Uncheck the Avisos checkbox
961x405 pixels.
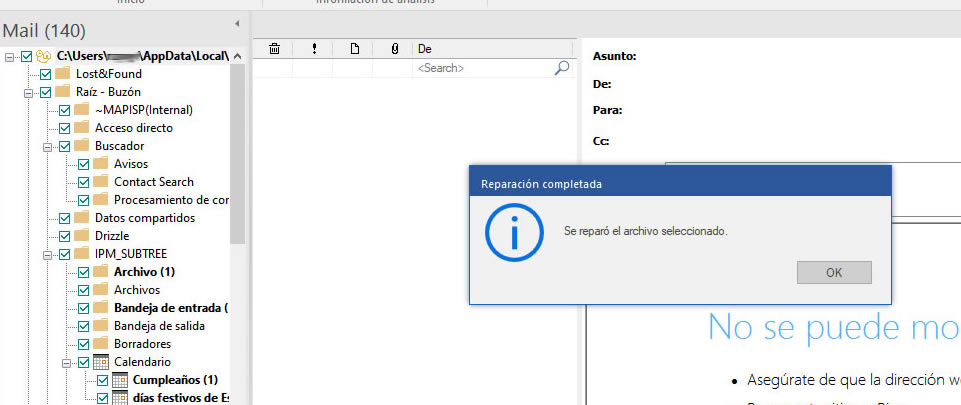pos(83,164)
